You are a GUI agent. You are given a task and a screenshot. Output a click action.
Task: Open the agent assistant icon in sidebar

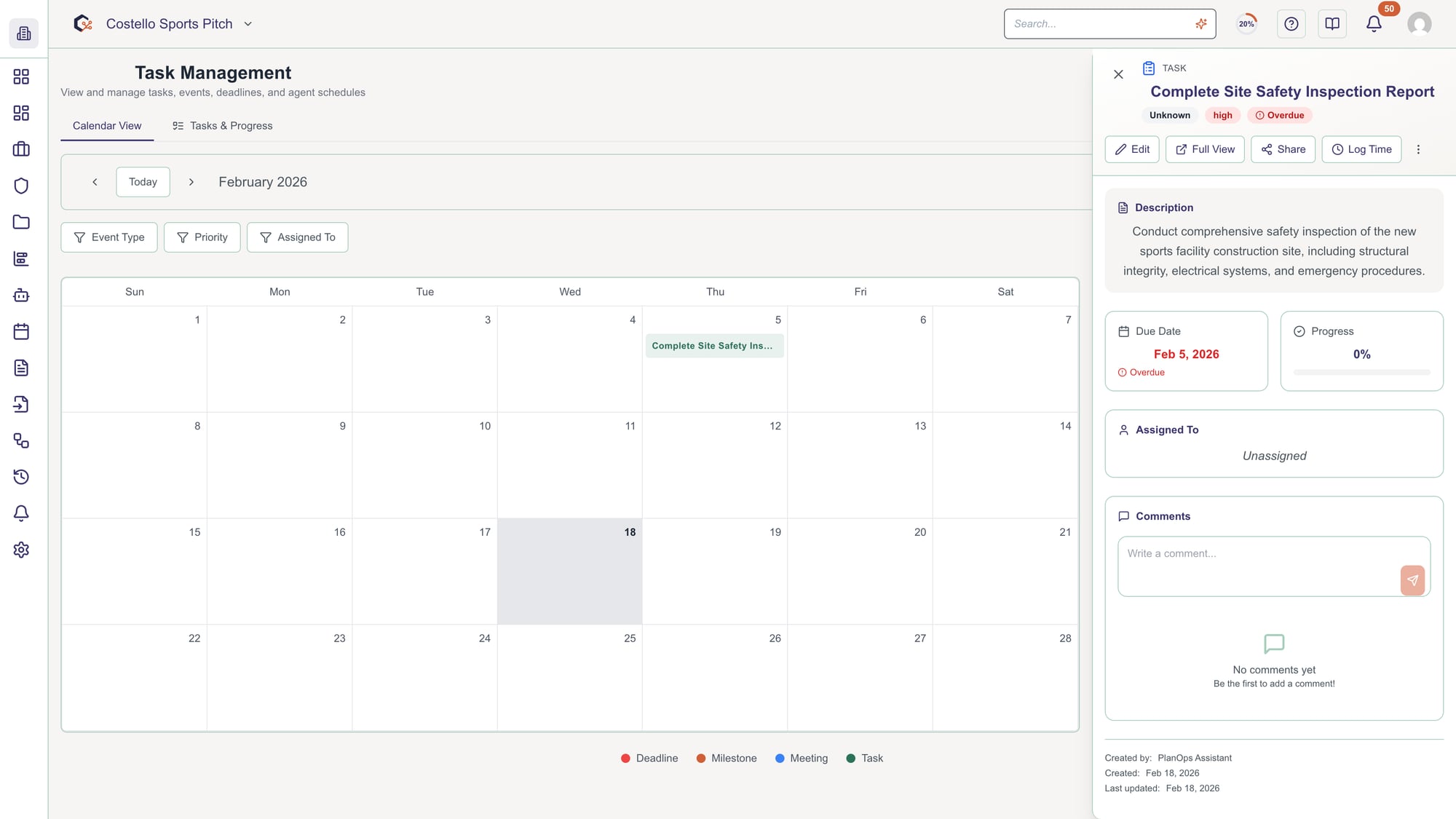21,296
